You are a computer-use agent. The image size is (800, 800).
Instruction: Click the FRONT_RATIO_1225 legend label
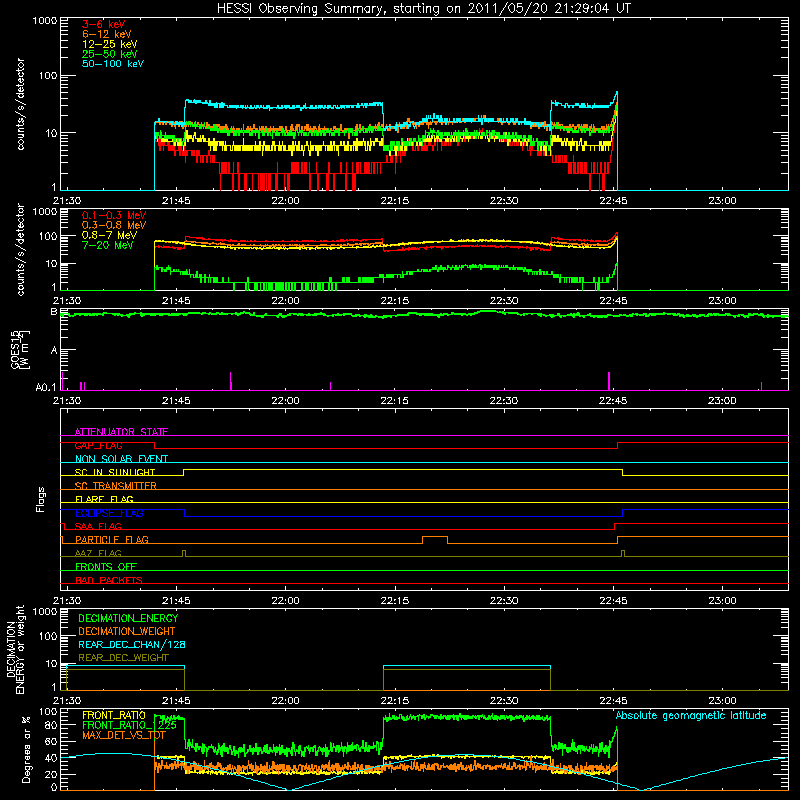point(129,725)
